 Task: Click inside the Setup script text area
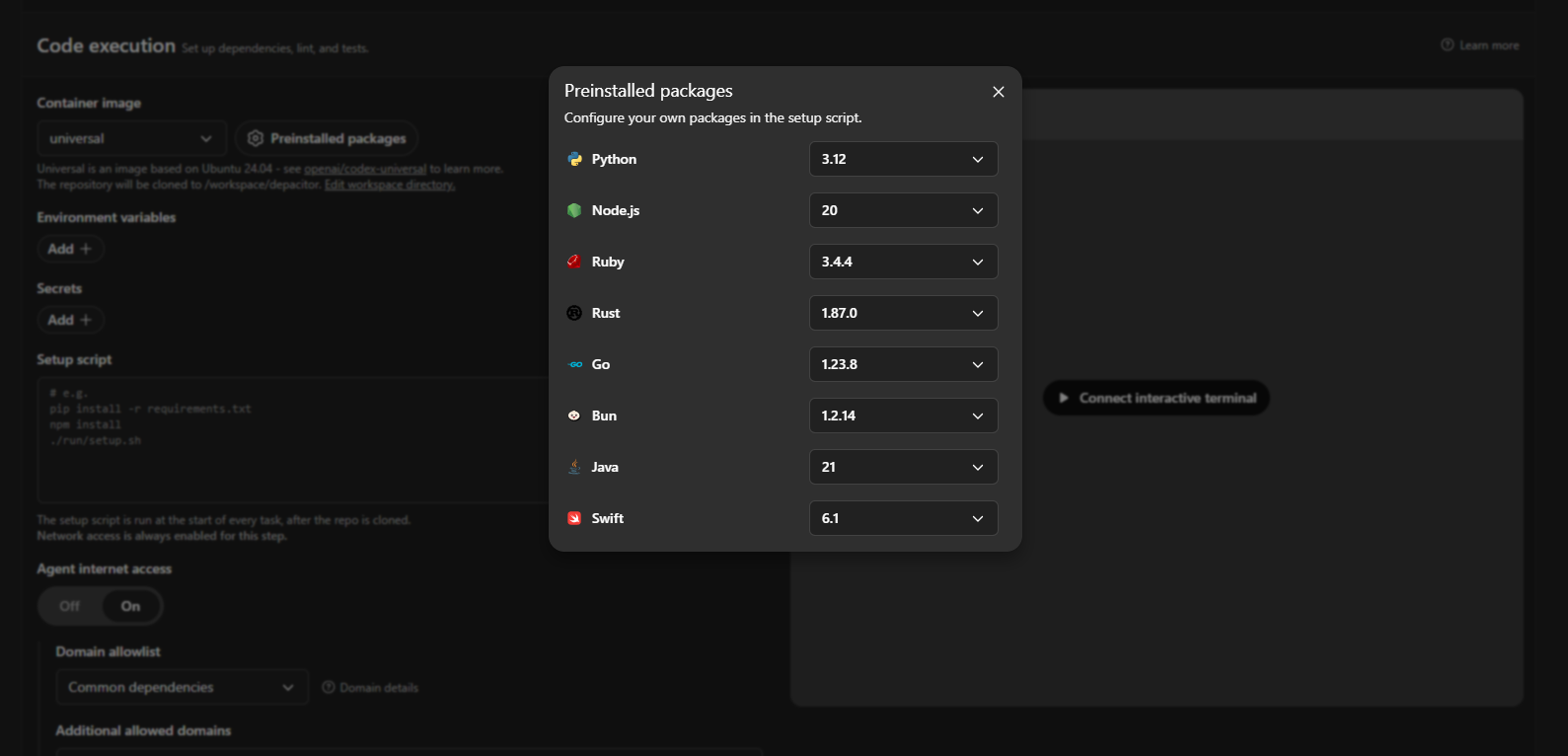coord(292,440)
